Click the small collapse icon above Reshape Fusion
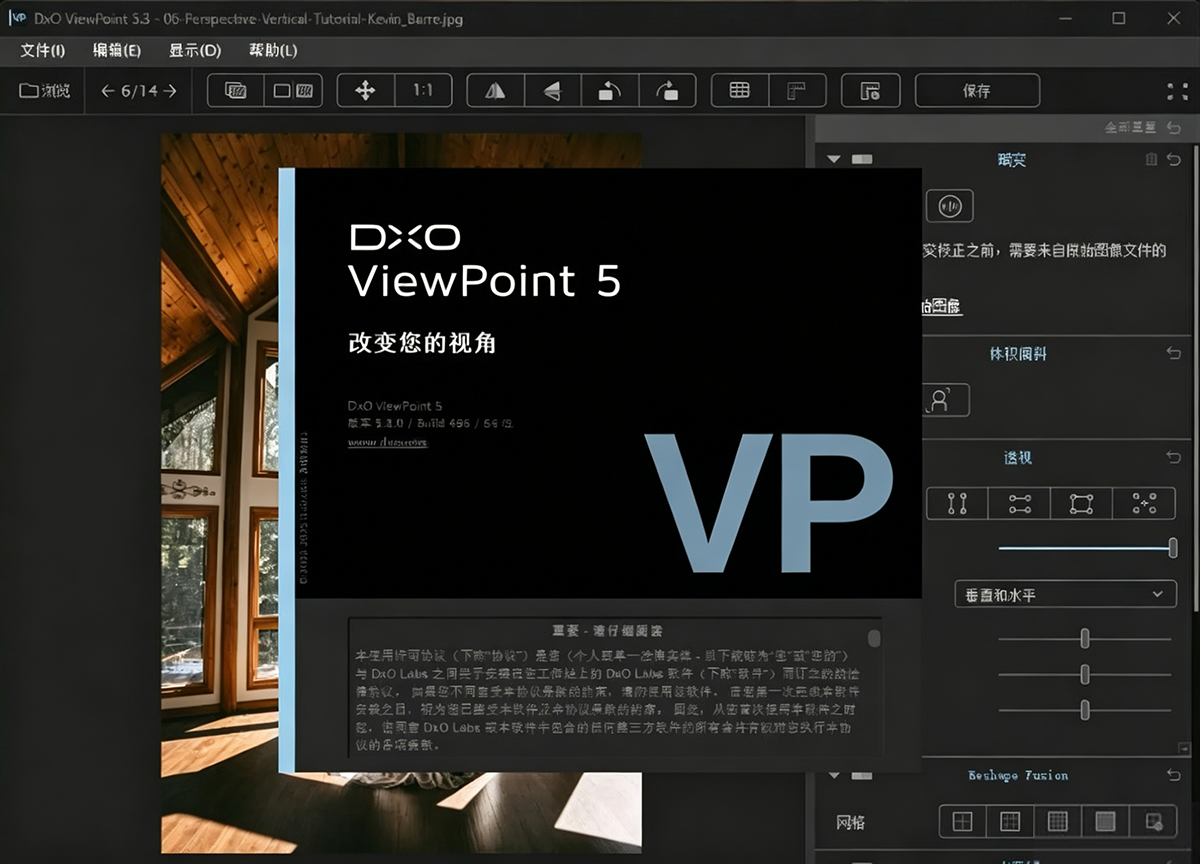 click(x=1184, y=748)
